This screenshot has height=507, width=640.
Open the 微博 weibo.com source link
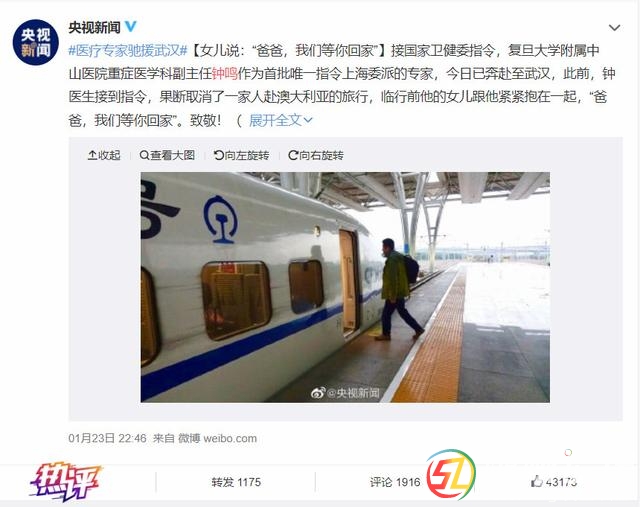(217, 438)
